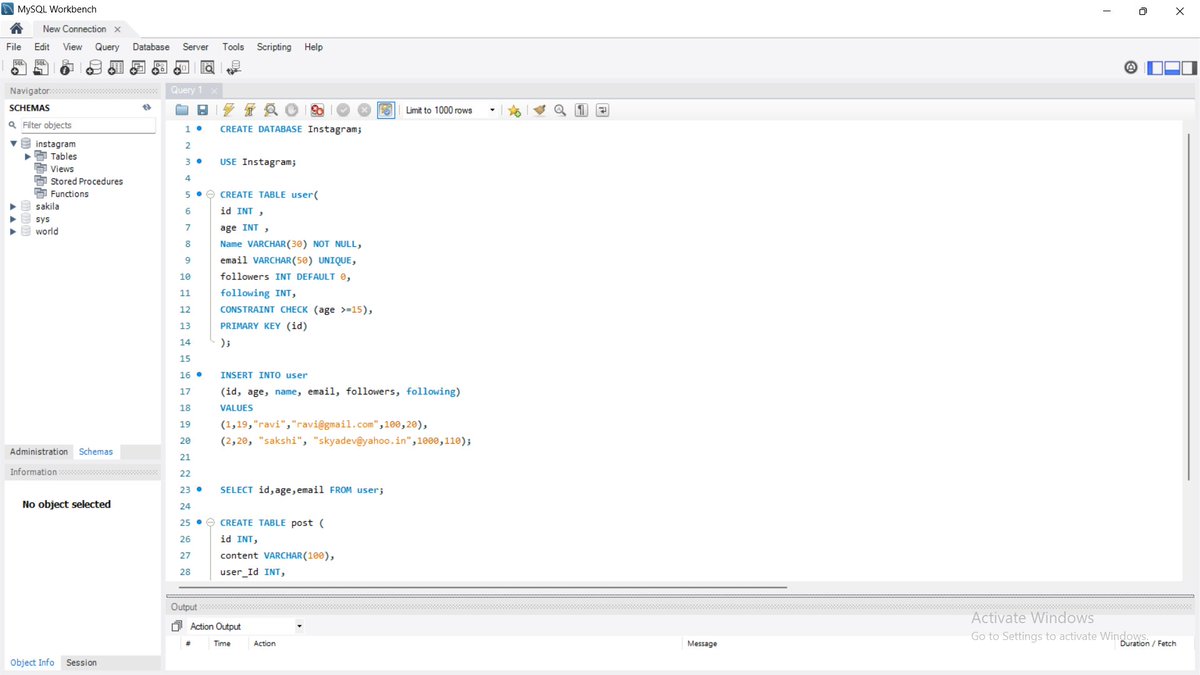This screenshot has height=675, width=1200.
Task: Expand the Tables node under instagram
Action: click(28, 156)
